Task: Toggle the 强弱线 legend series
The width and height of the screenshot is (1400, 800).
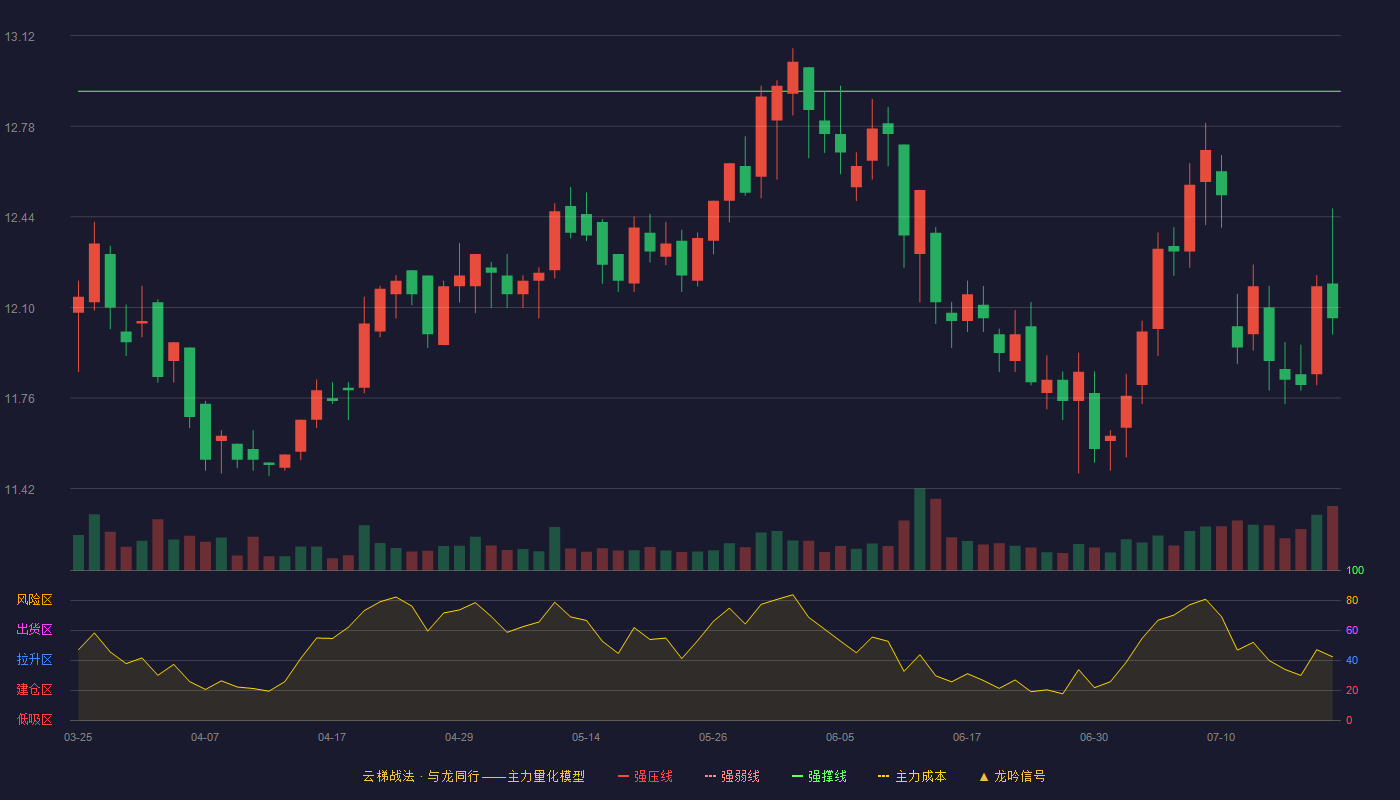Action: pyautogui.click(x=732, y=776)
